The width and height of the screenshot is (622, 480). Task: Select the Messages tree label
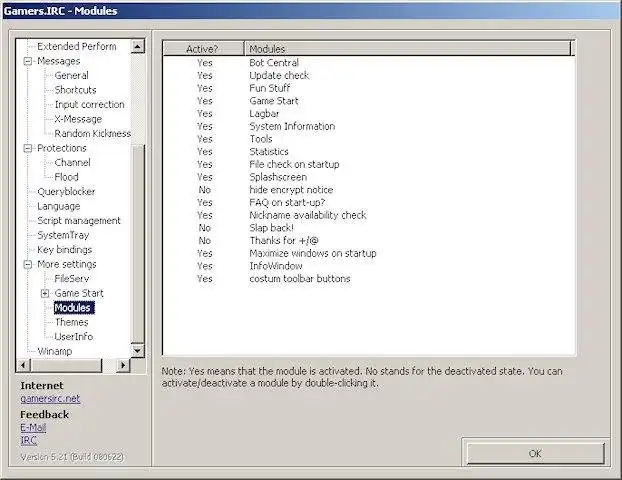click(x=58, y=61)
